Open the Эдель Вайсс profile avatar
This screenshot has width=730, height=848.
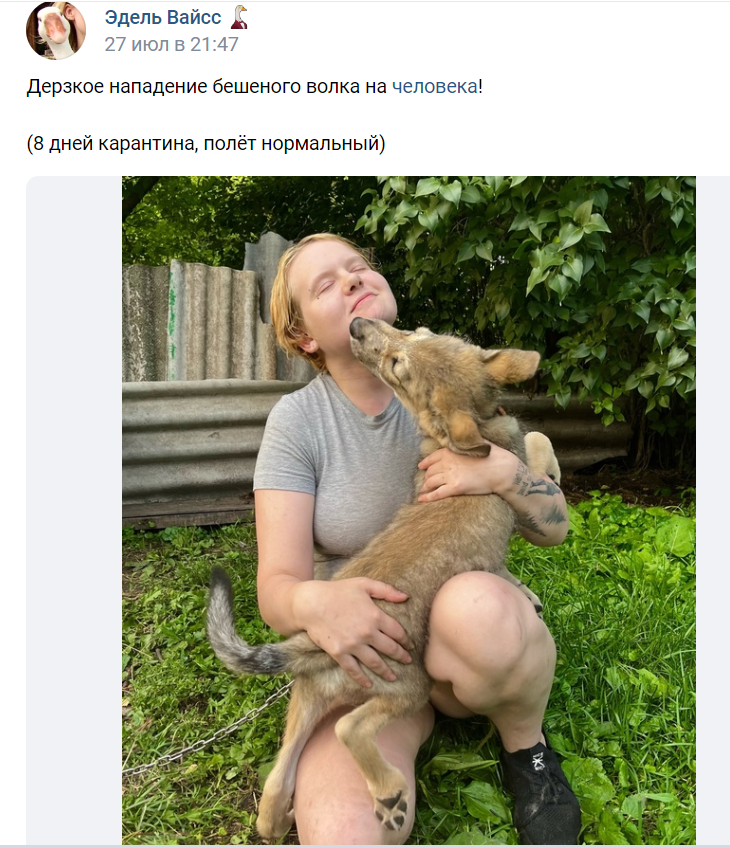click(x=56, y=30)
